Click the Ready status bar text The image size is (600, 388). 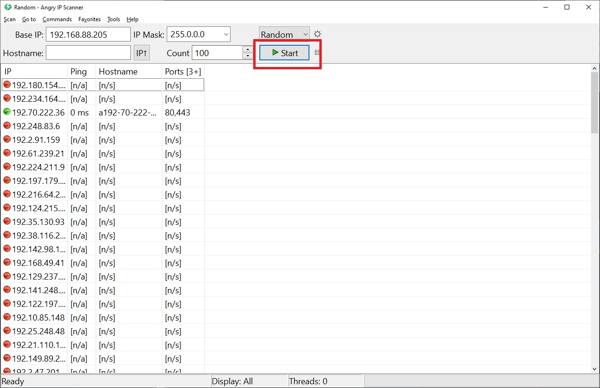coord(13,381)
